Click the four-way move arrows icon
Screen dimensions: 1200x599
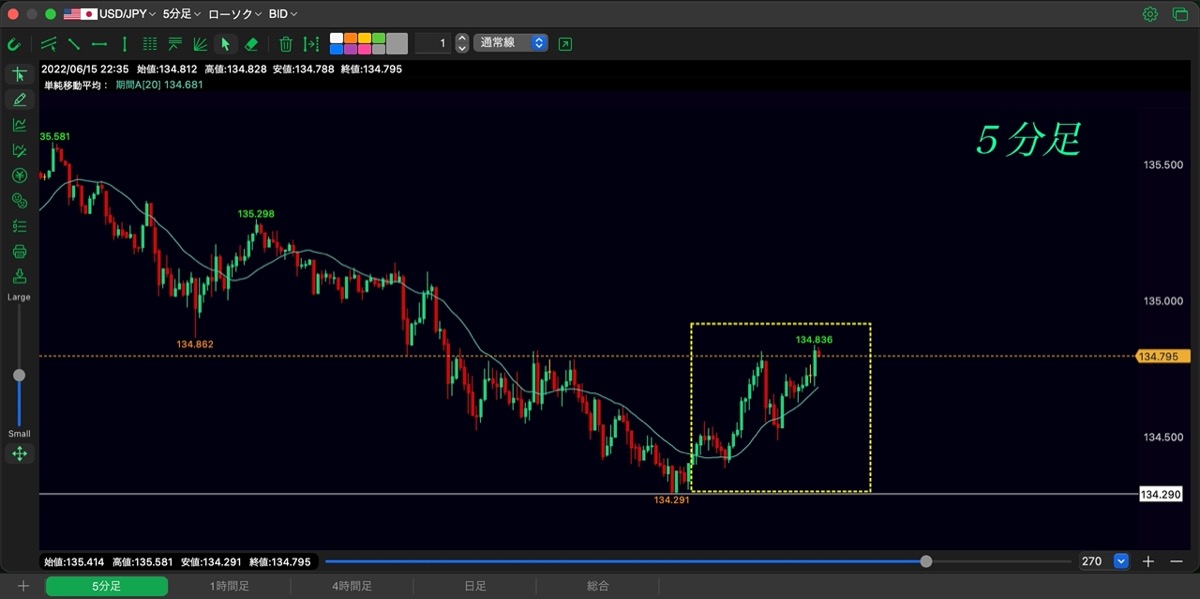19,454
